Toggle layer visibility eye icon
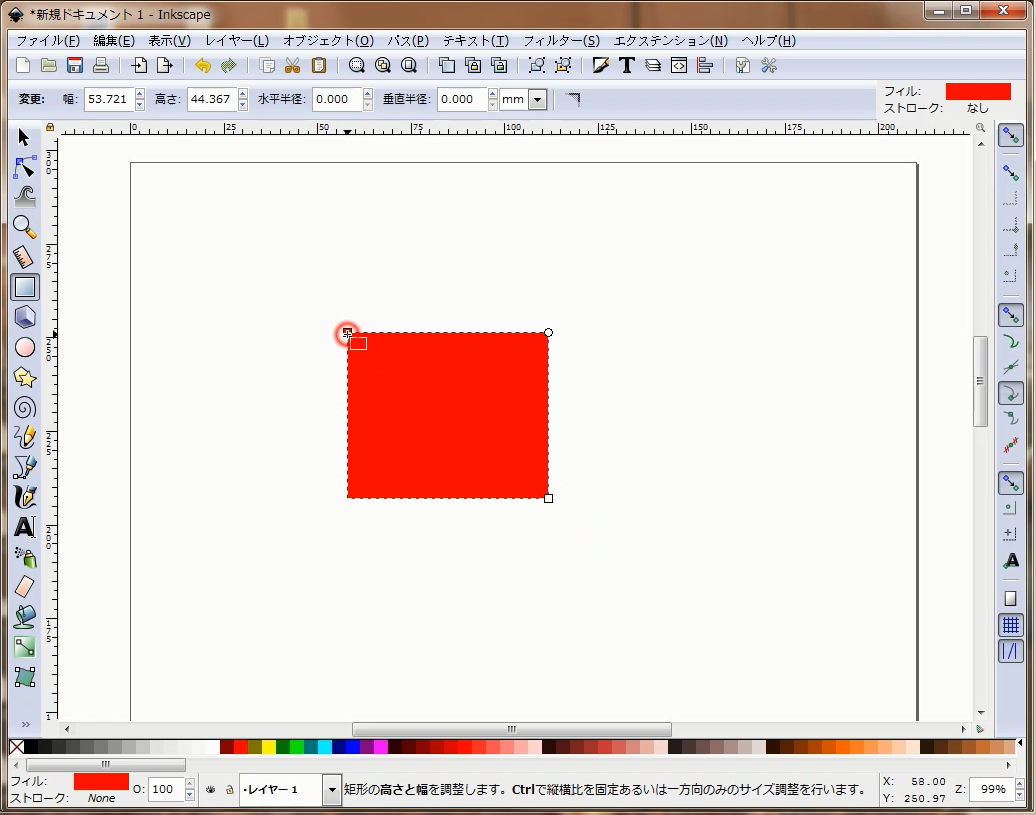 (211, 789)
